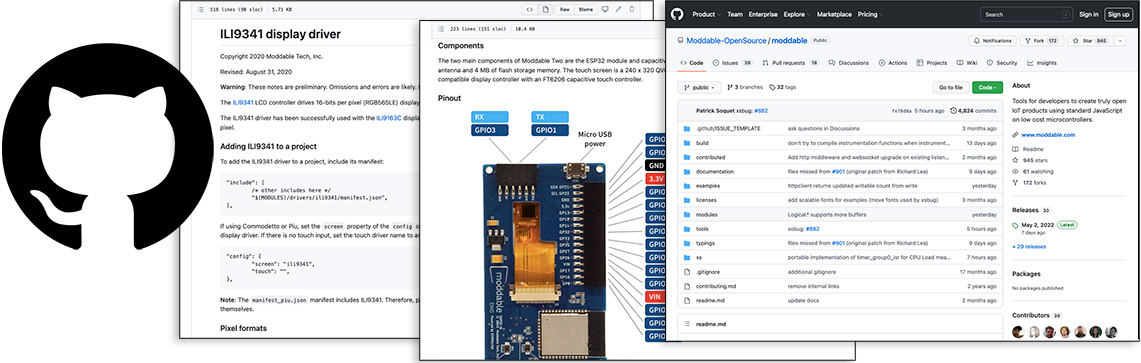Switch to the Discussions tab
Viewport: 1141px width, 363px height.
(x=848, y=63)
